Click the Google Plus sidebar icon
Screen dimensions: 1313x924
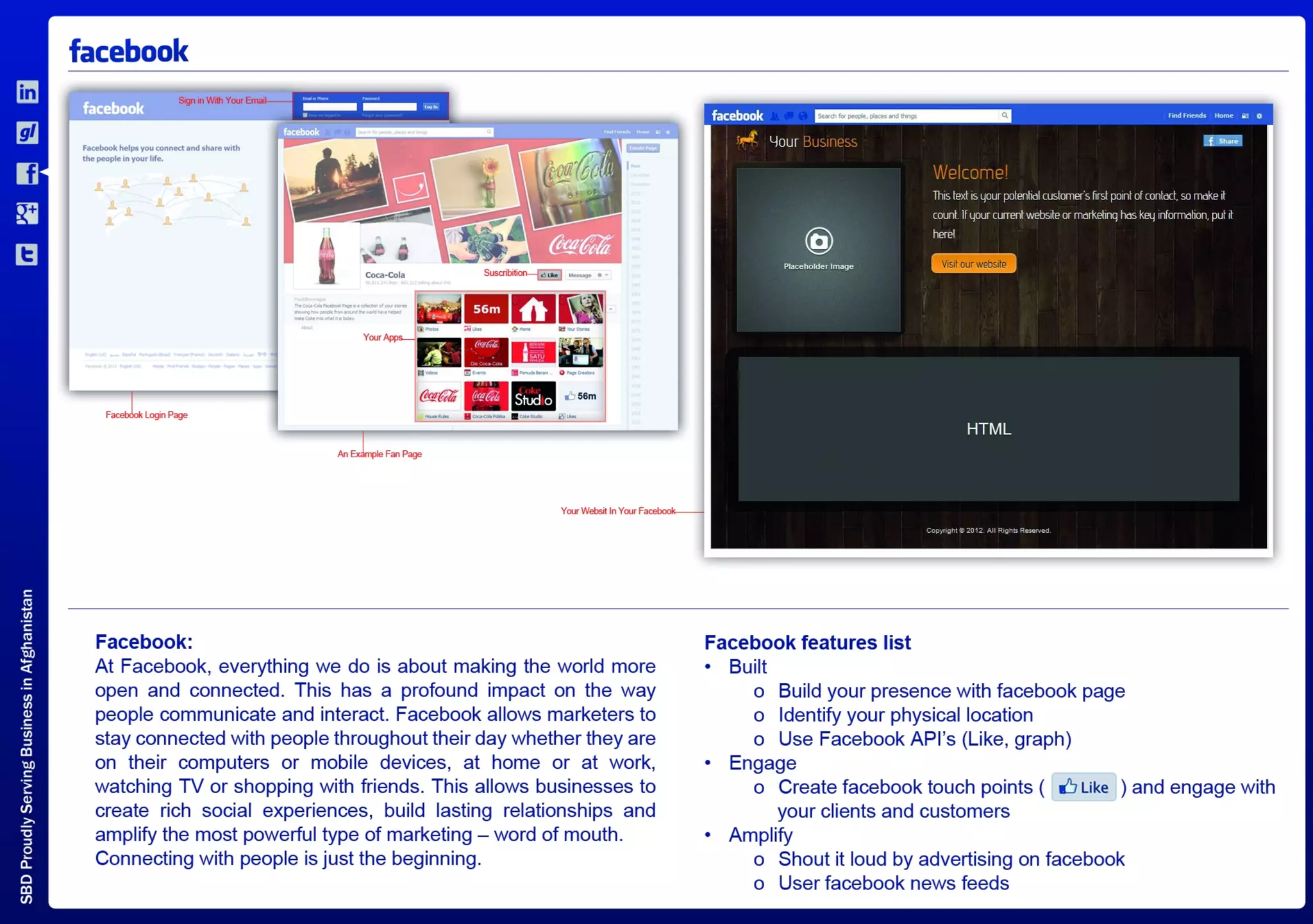[x=27, y=214]
